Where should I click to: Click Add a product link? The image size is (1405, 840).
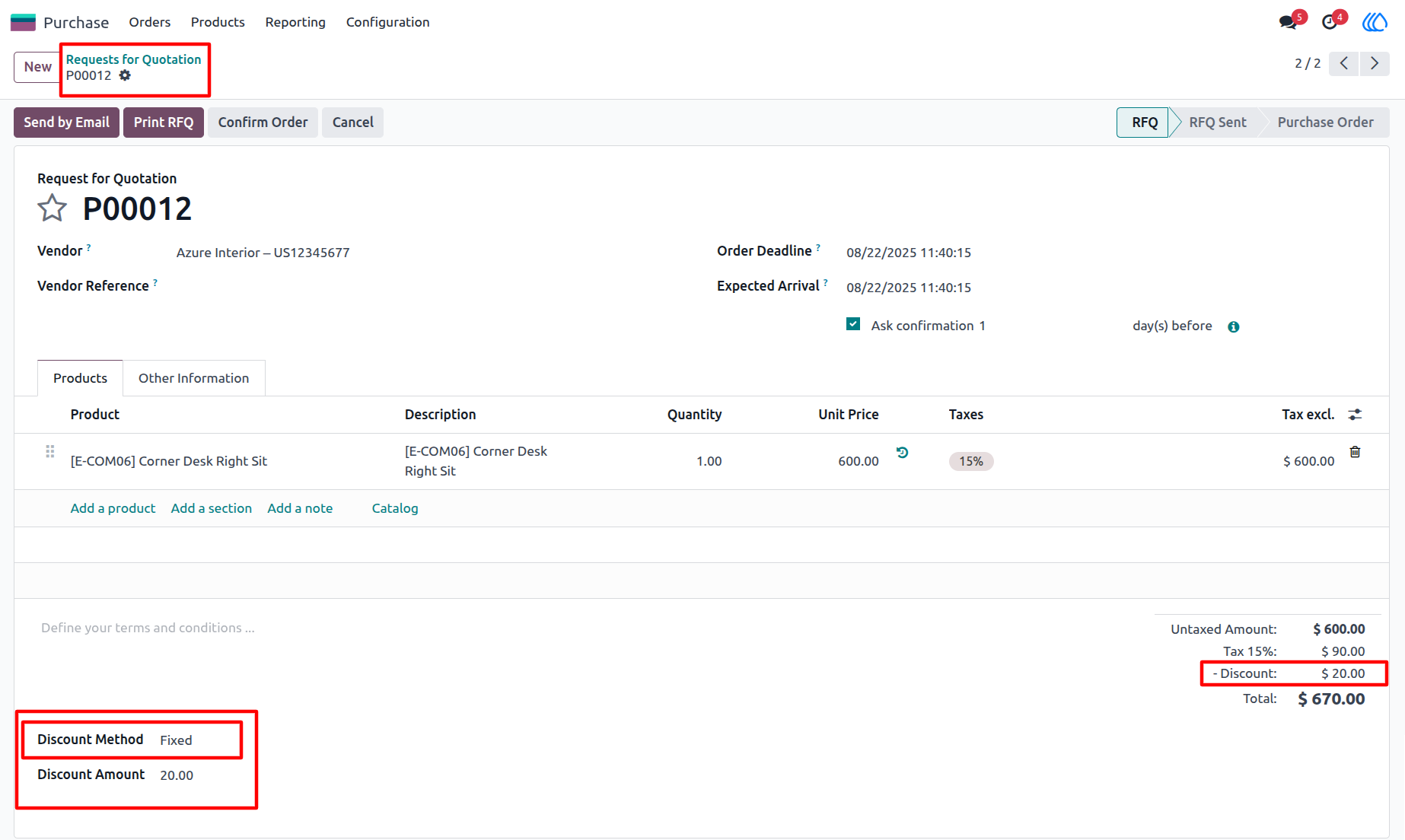(113, 508)
